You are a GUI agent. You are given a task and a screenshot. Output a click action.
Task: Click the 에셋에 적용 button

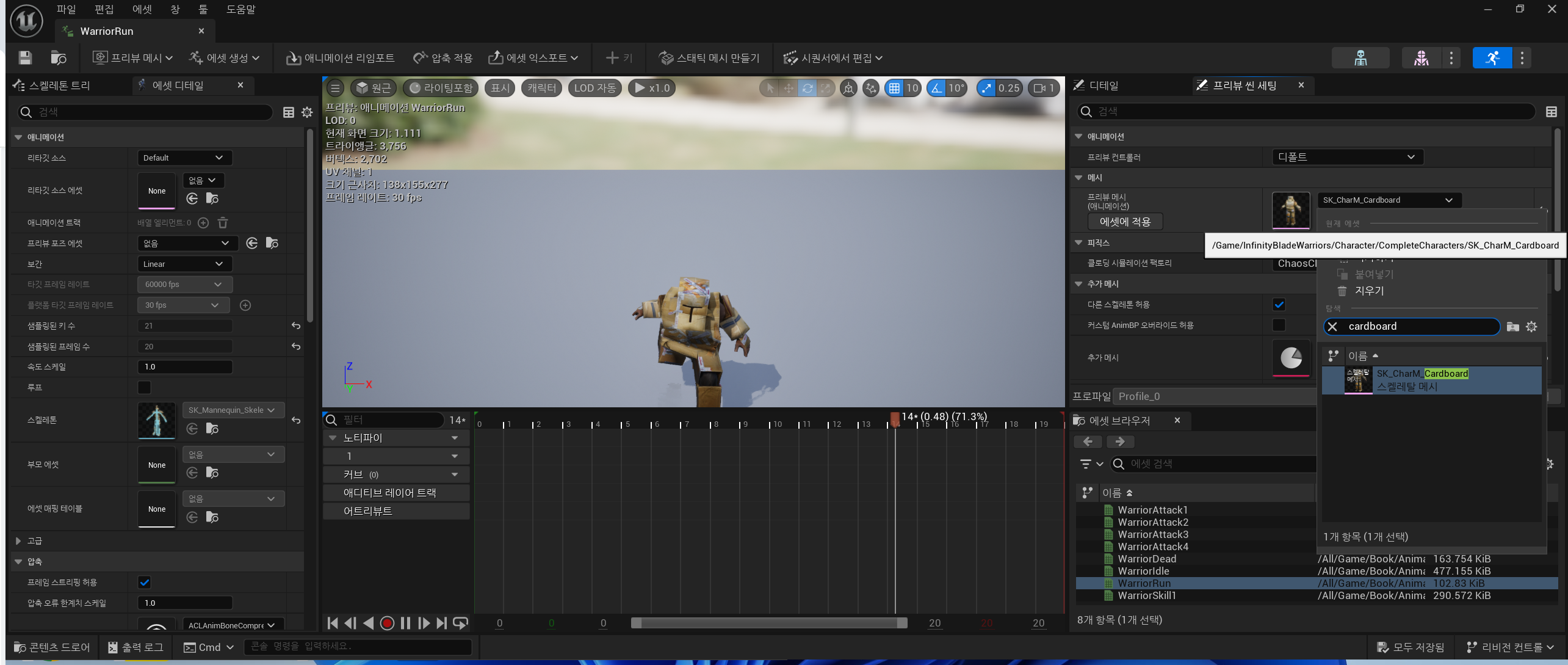(x=1125, y=222)
